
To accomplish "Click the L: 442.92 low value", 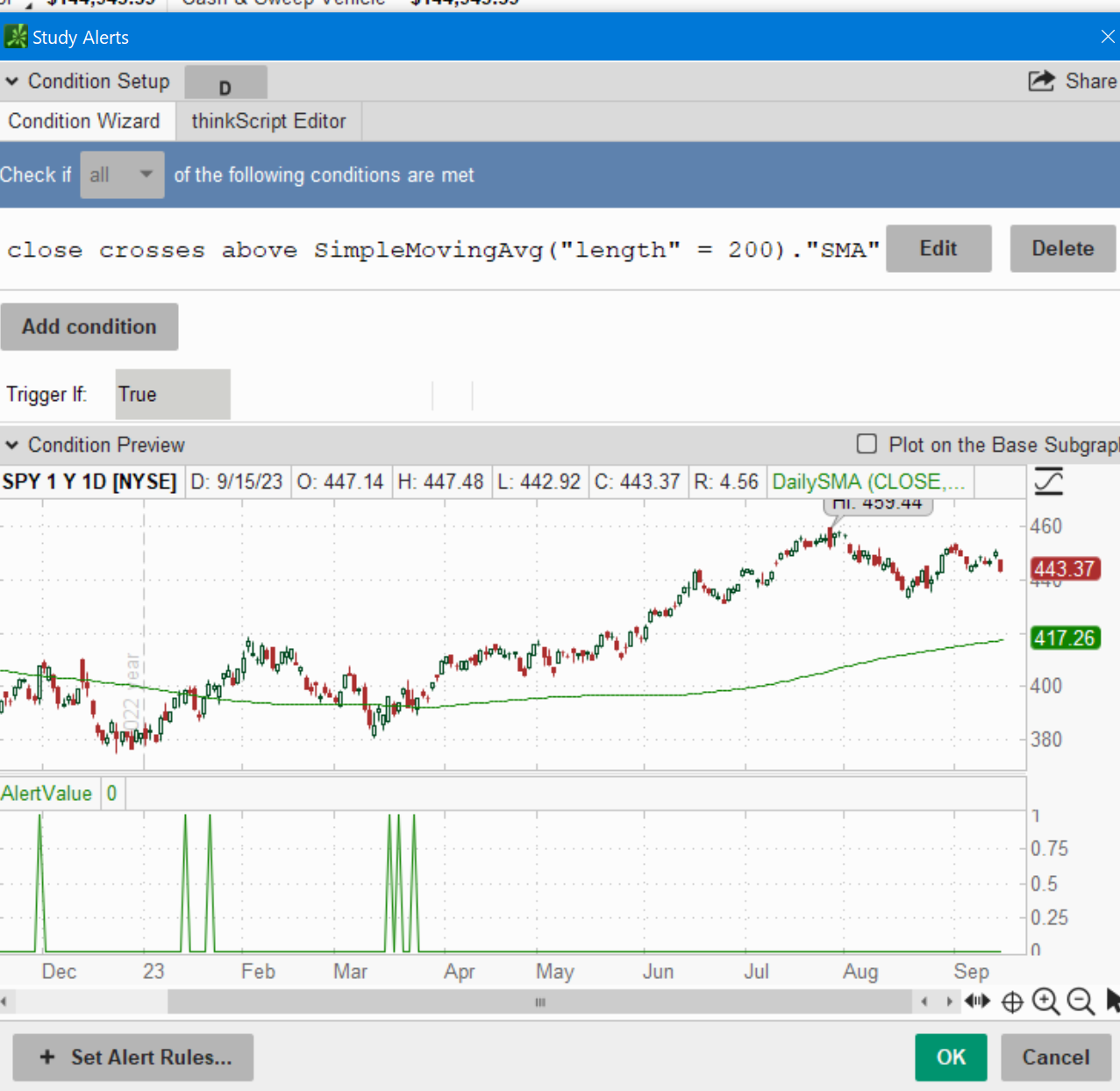I will pyautogui.click(x=539, y=481).
